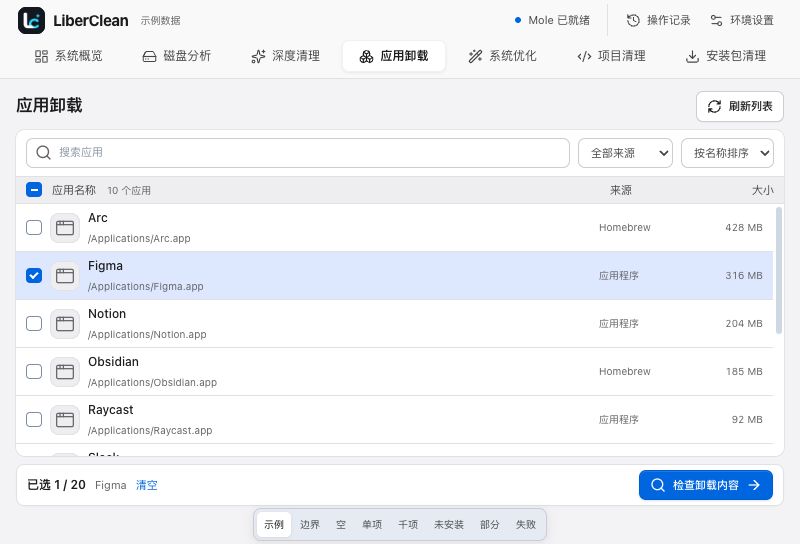Click the 检查卸载内容 button
The image size is (800, 544).
click(x=706, y=485)
